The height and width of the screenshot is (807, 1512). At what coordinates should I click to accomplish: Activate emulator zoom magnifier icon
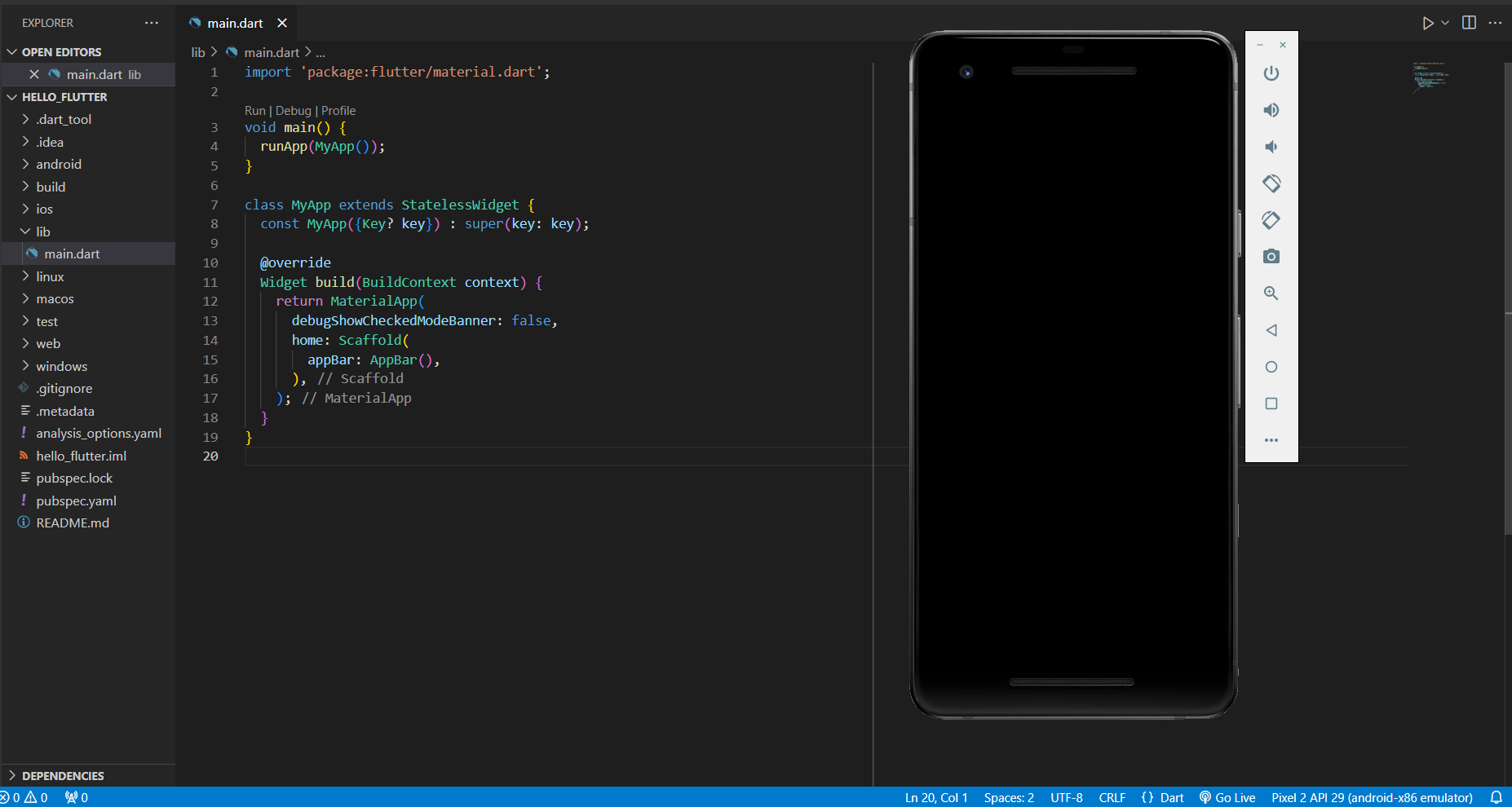[x=1271, y=293]
